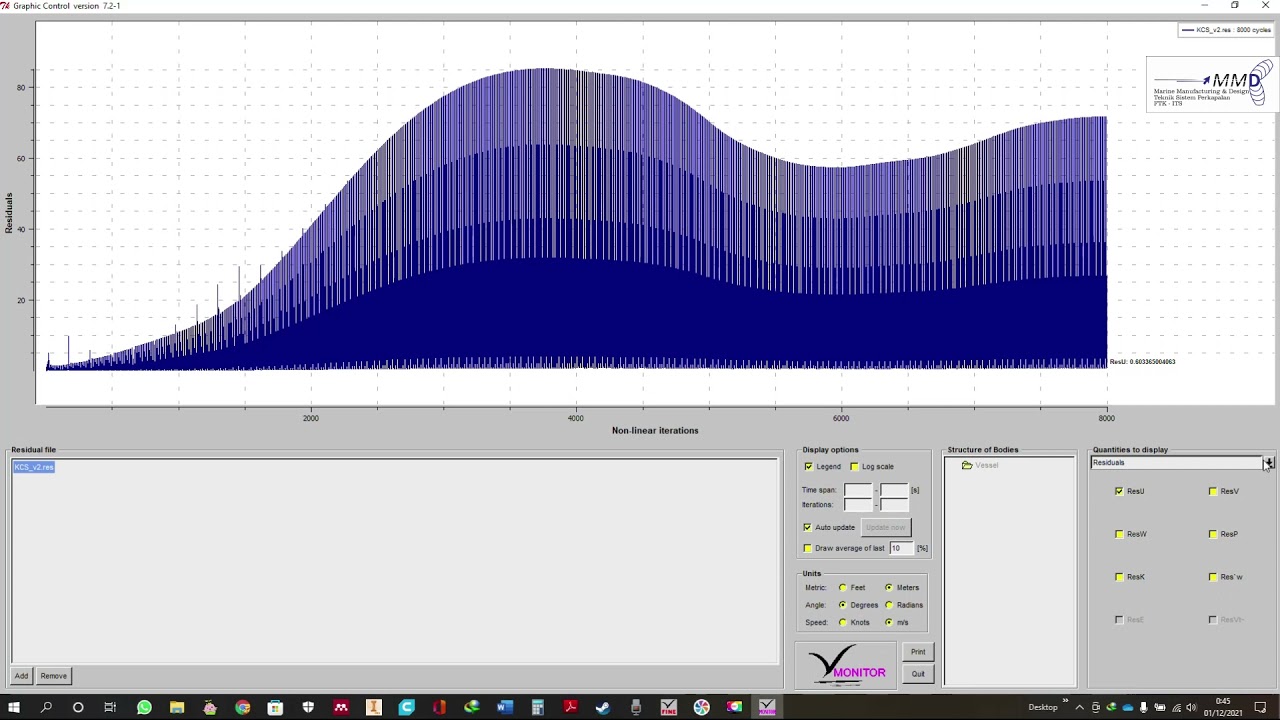This screenshot has height=720, width=1280.
Task: Click the Update now button
Action: 885,527
